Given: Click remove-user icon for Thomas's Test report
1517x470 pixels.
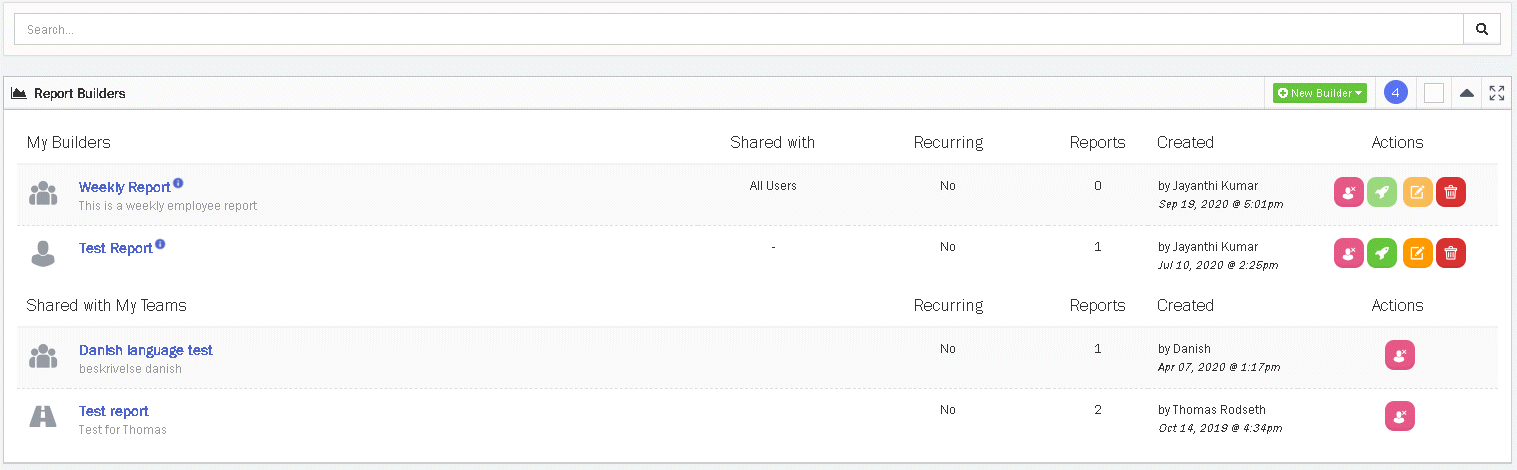Looking at the screenshot, I should [x=1399, y=416].
